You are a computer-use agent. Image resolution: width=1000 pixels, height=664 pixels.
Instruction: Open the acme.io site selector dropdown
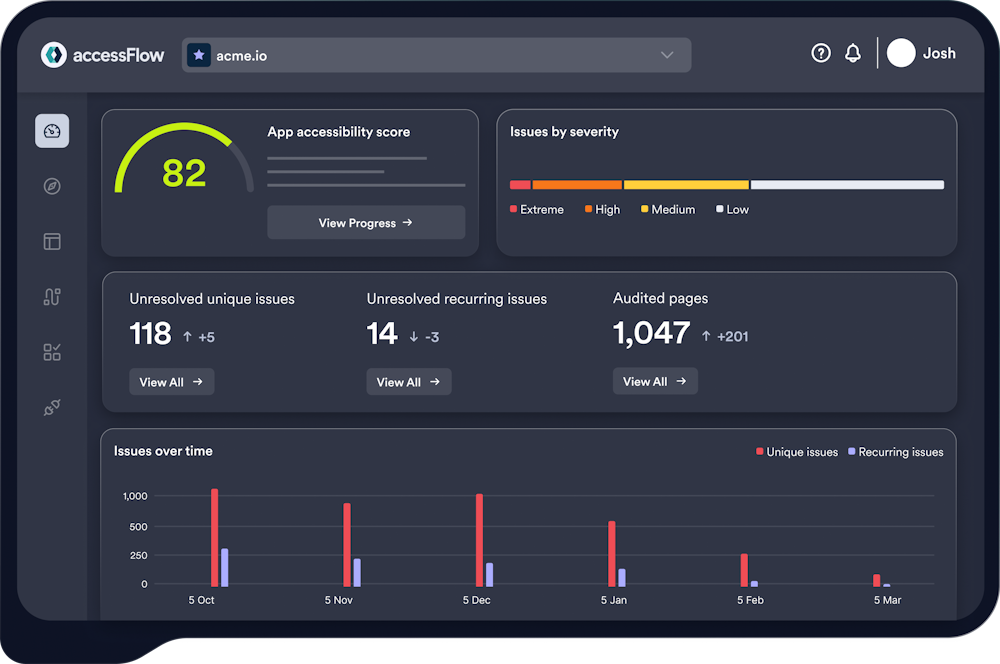point(666,55)
